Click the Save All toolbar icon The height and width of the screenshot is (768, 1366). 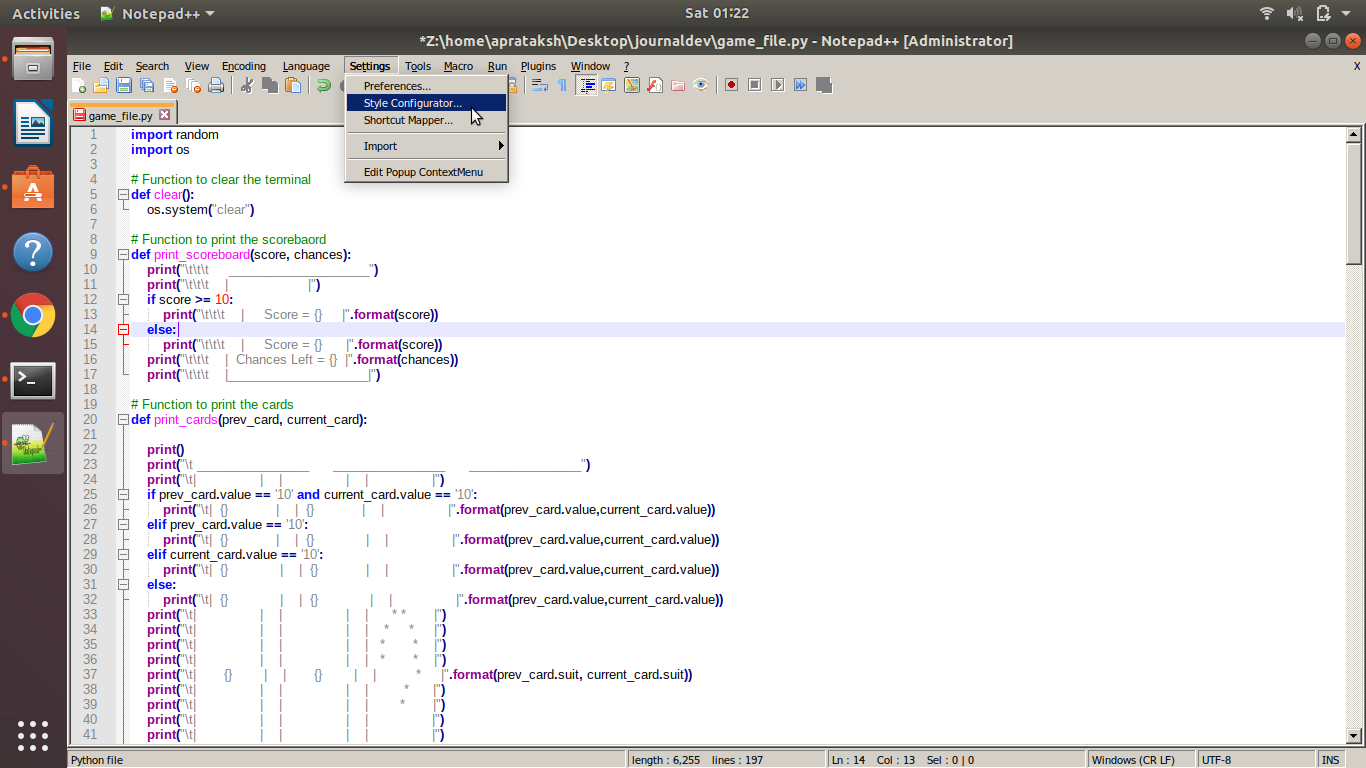(x=146, y=85)
